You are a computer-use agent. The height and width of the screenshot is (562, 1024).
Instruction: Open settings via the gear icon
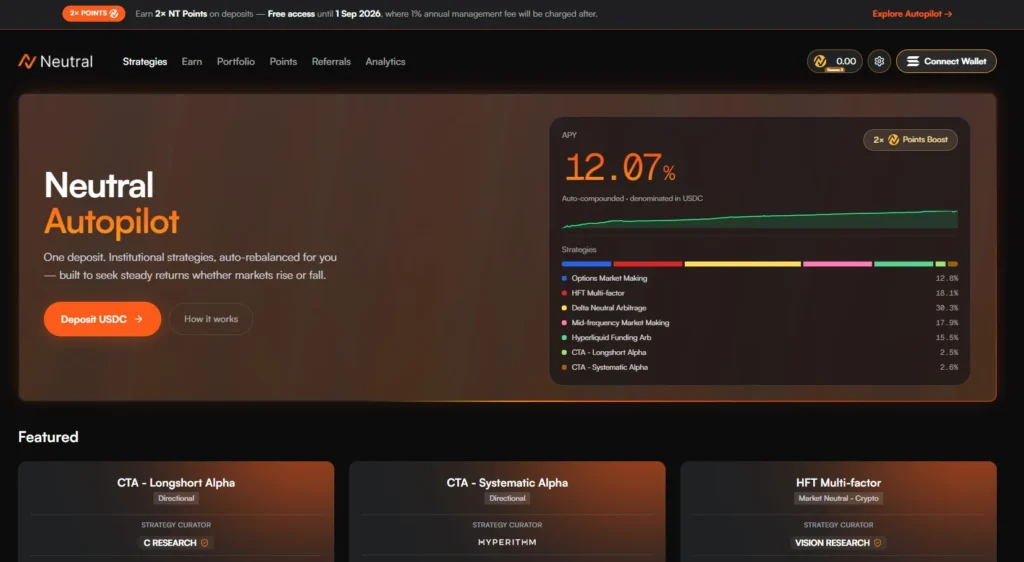879,61
